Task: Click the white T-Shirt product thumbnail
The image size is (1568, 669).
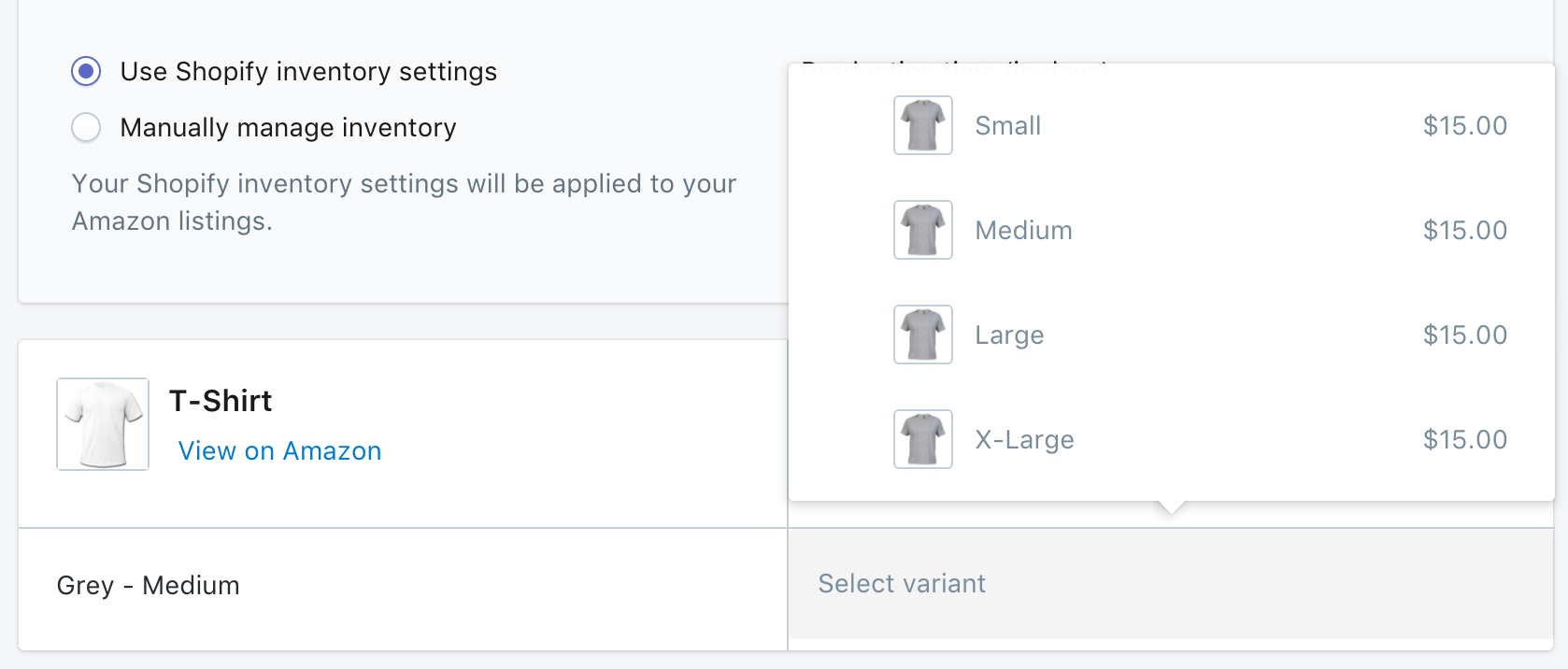Action: pos(103,424)
